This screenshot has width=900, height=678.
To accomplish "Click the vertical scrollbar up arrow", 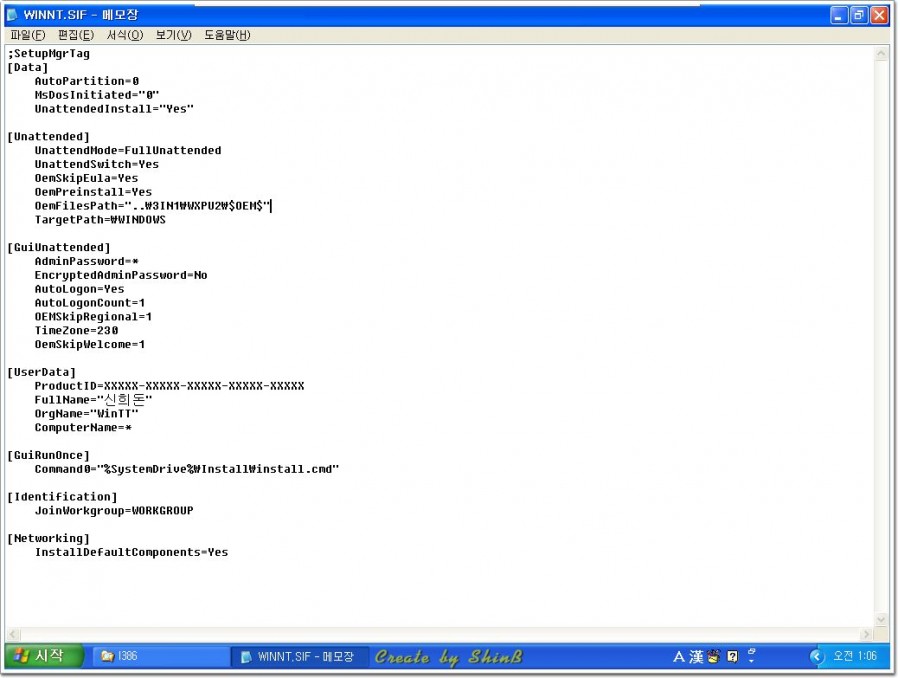I will pos(881,54).
